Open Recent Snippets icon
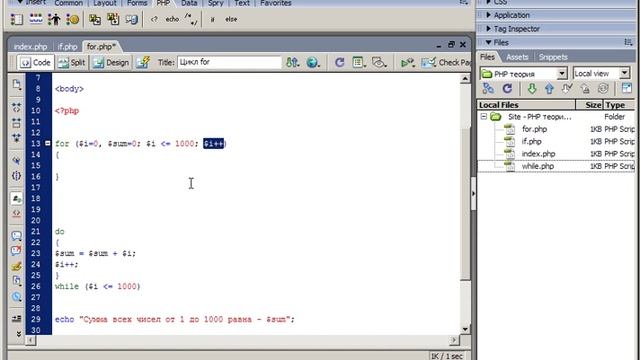Image resolution: width=640 pixels, height=360 pixels. (x=16, y=281)
